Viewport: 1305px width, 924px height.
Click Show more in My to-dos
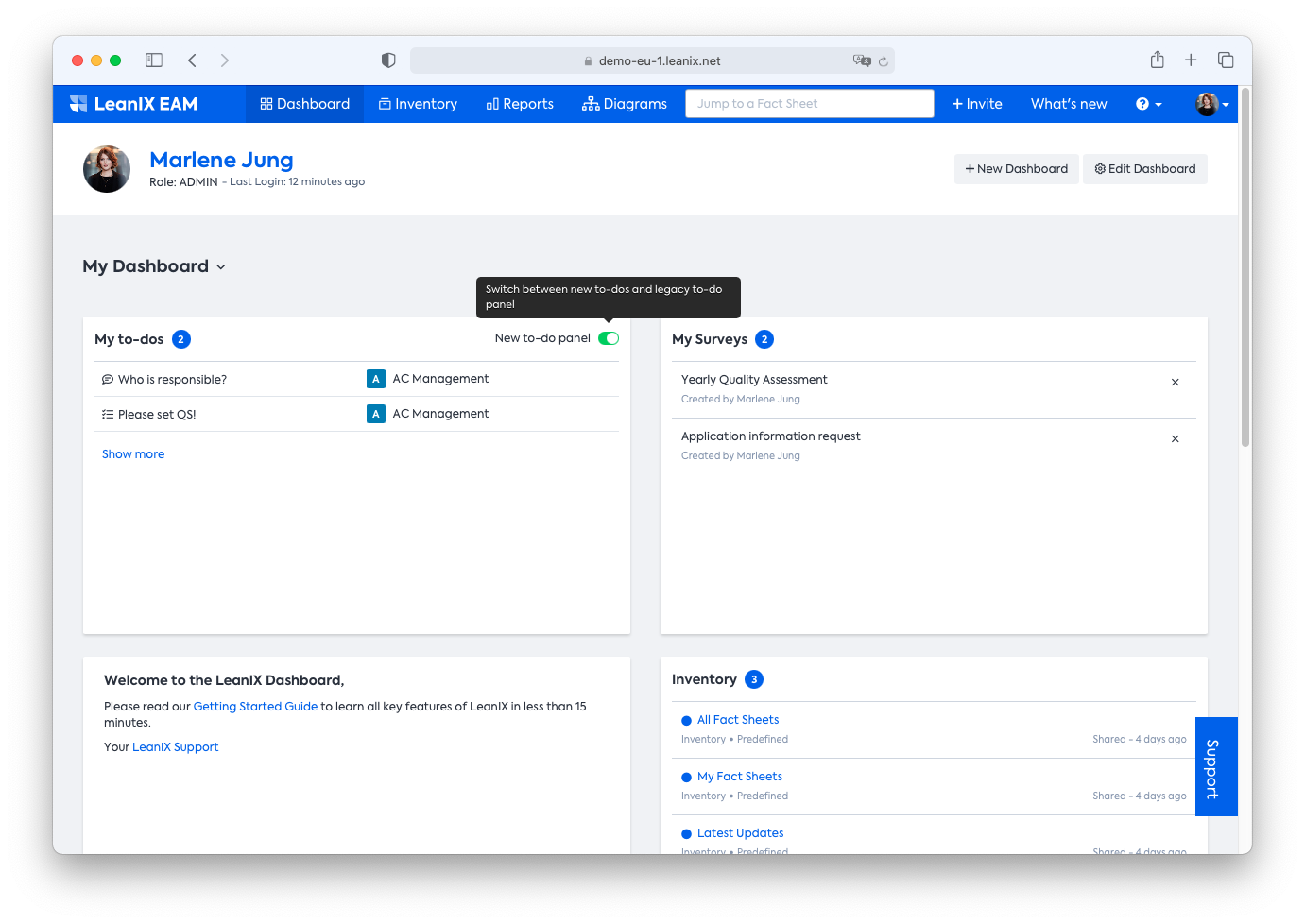pos(133,454)
